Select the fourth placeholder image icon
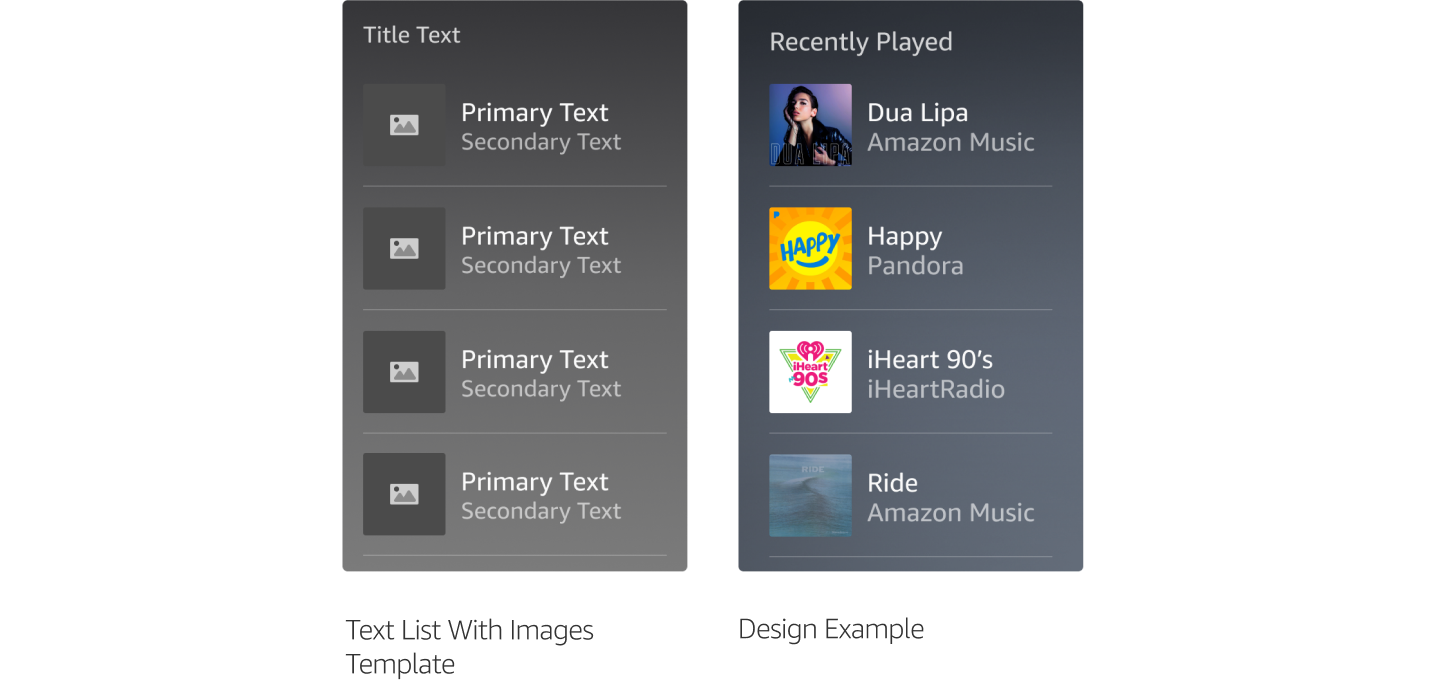The width and height of the screenshot is (1440, 681). 404,494
